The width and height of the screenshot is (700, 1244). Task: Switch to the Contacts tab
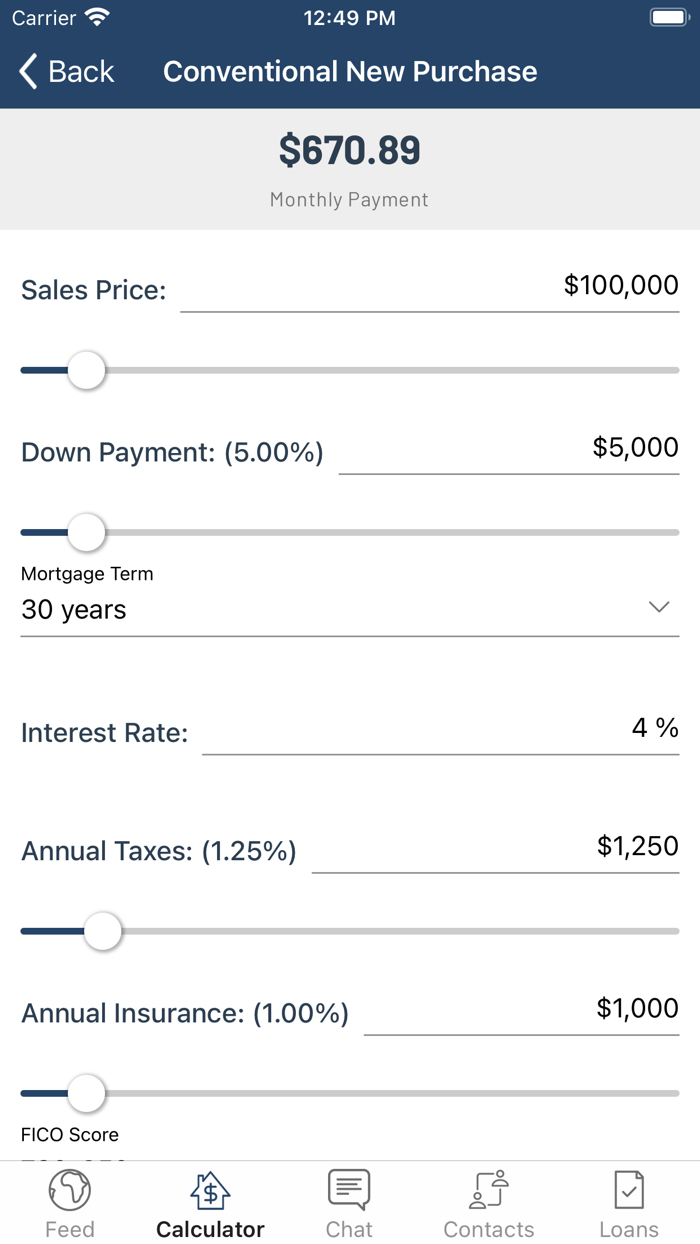(489, 1202)
